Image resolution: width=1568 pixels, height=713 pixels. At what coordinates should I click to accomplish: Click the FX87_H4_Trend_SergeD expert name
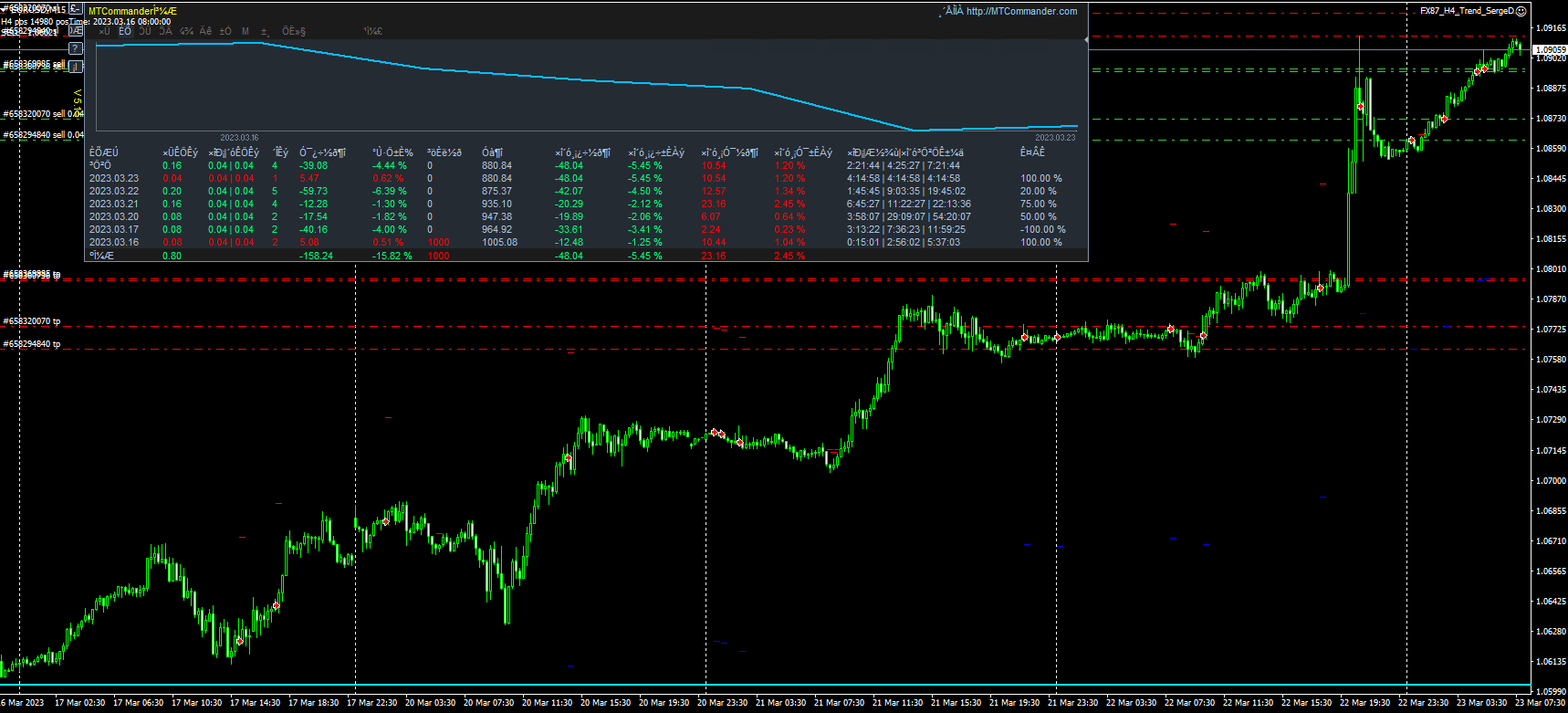[x=1467, y=11]
